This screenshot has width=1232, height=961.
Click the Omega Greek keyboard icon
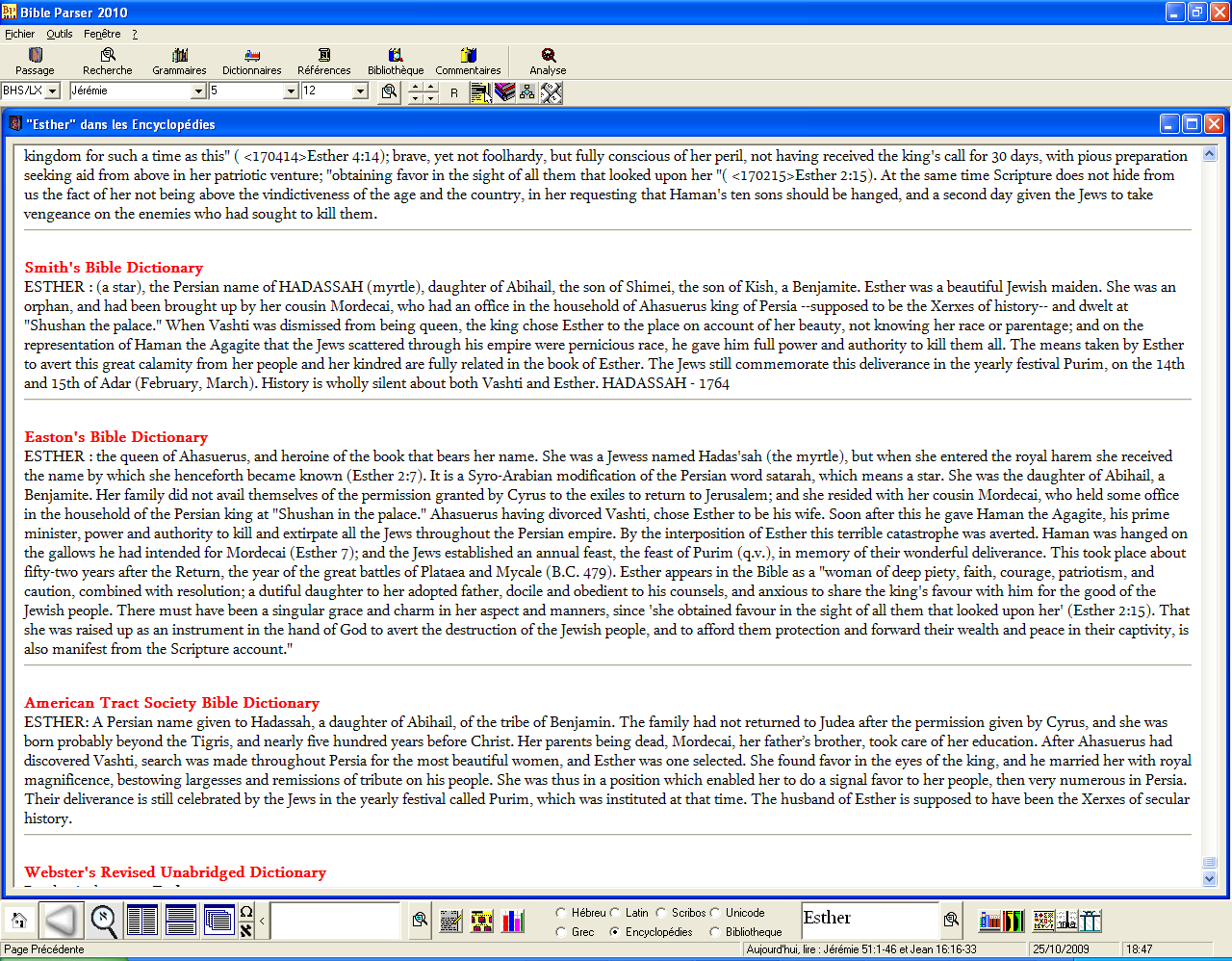tap(246, 912)
